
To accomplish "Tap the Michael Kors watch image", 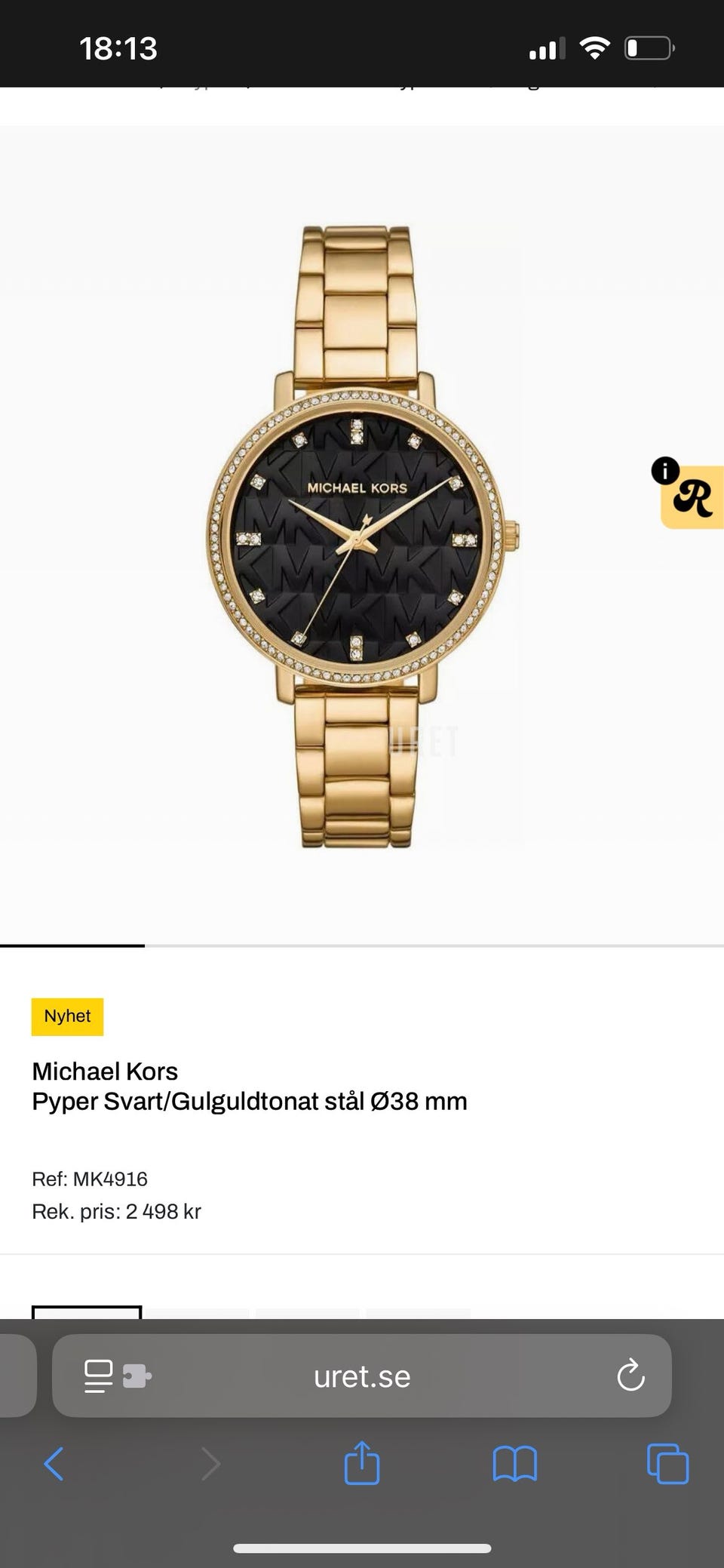I will [x=363, y=537].
